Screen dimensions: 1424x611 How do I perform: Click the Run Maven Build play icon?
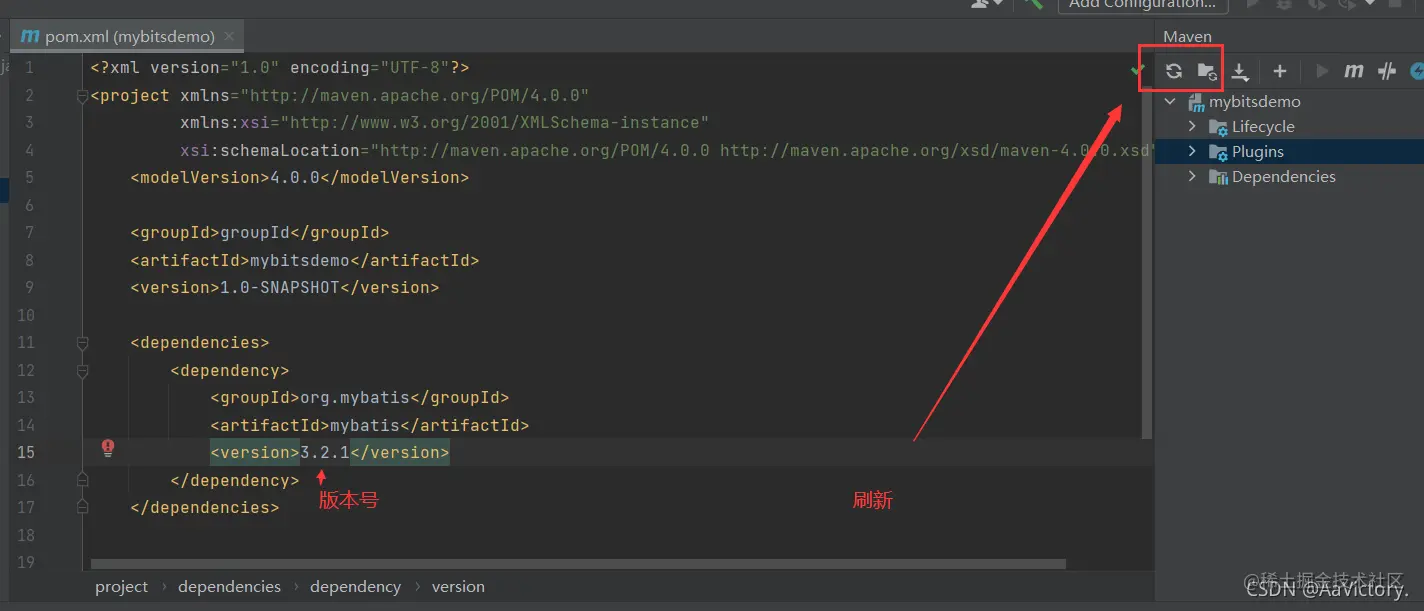1322,71
